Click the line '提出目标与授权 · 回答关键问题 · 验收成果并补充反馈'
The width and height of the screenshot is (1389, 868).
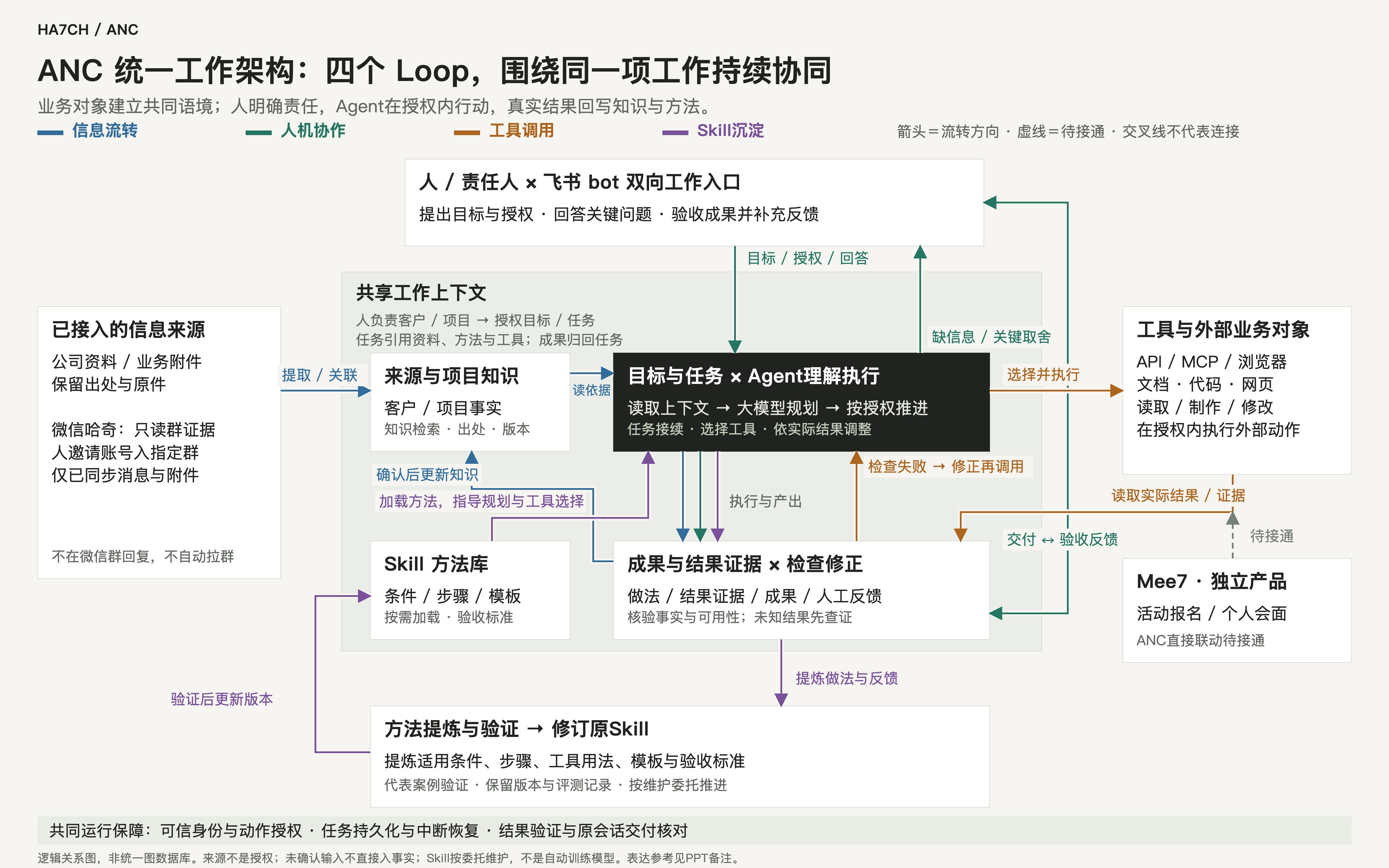[619, 215]
